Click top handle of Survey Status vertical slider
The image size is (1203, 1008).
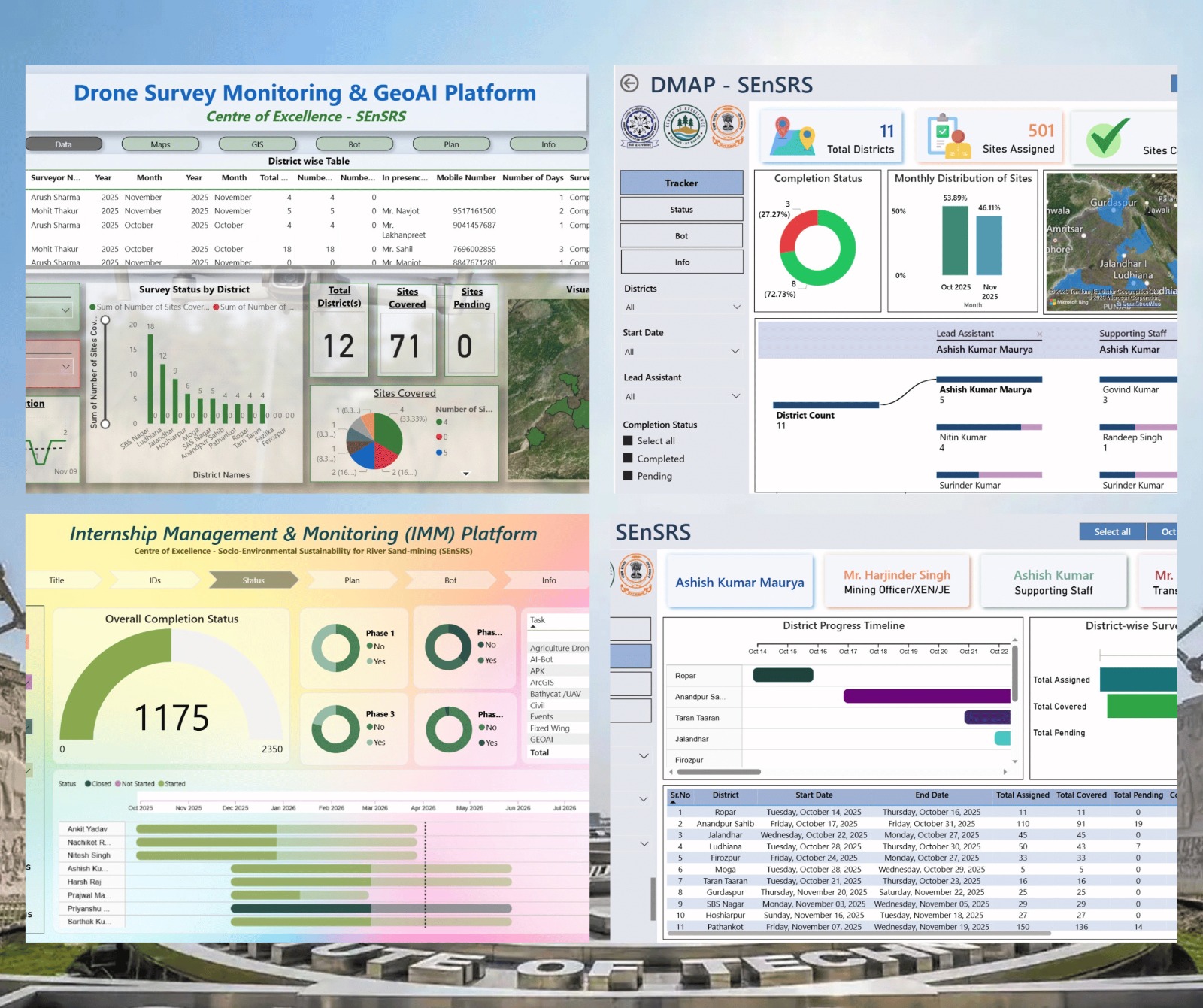pyautogui.click(x=105, y=320)
